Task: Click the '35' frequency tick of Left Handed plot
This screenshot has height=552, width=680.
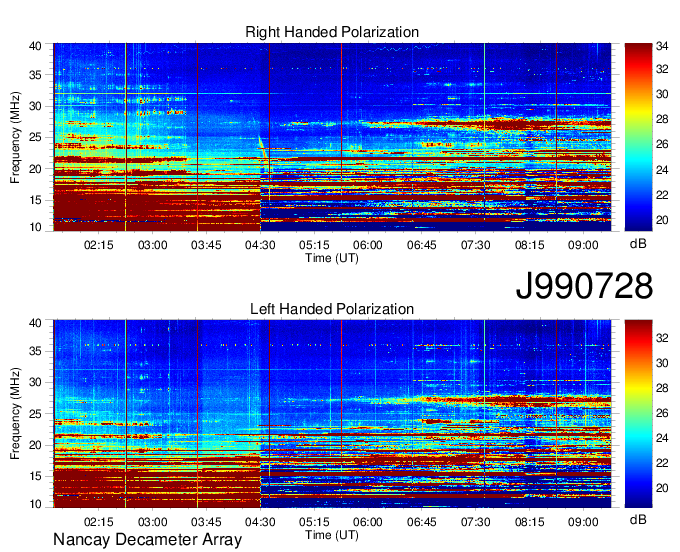Action: [35, 351]
